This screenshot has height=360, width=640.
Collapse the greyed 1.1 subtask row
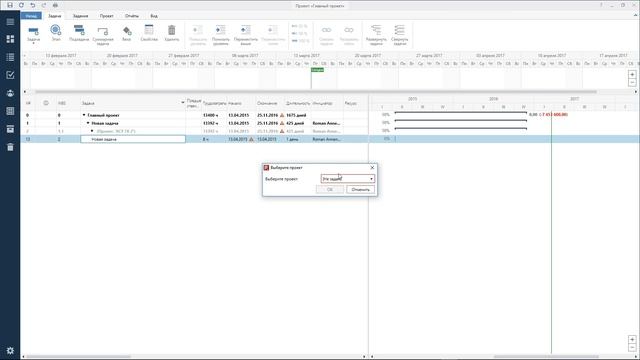(92, 131)
